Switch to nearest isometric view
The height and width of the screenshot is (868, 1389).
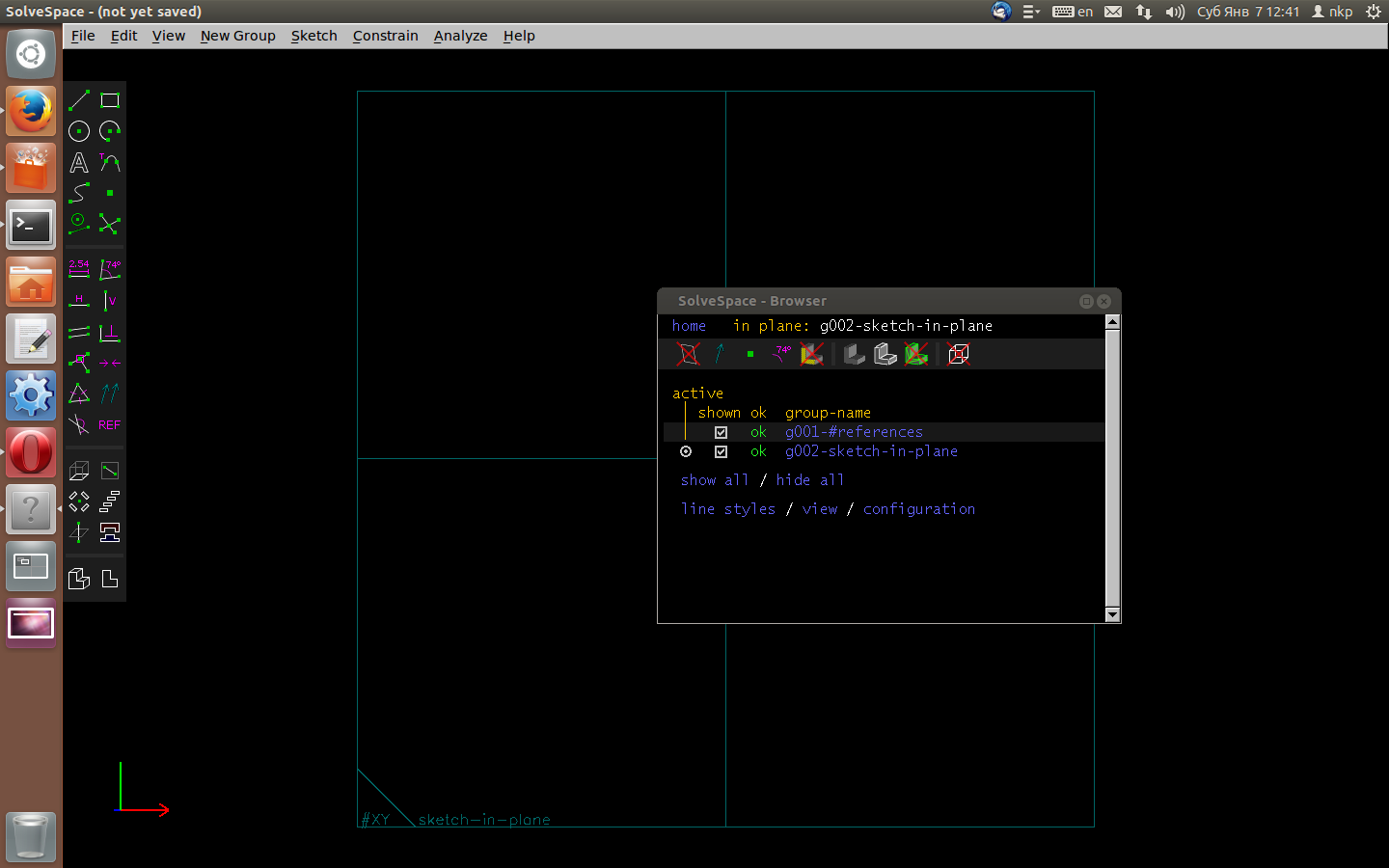79,579
